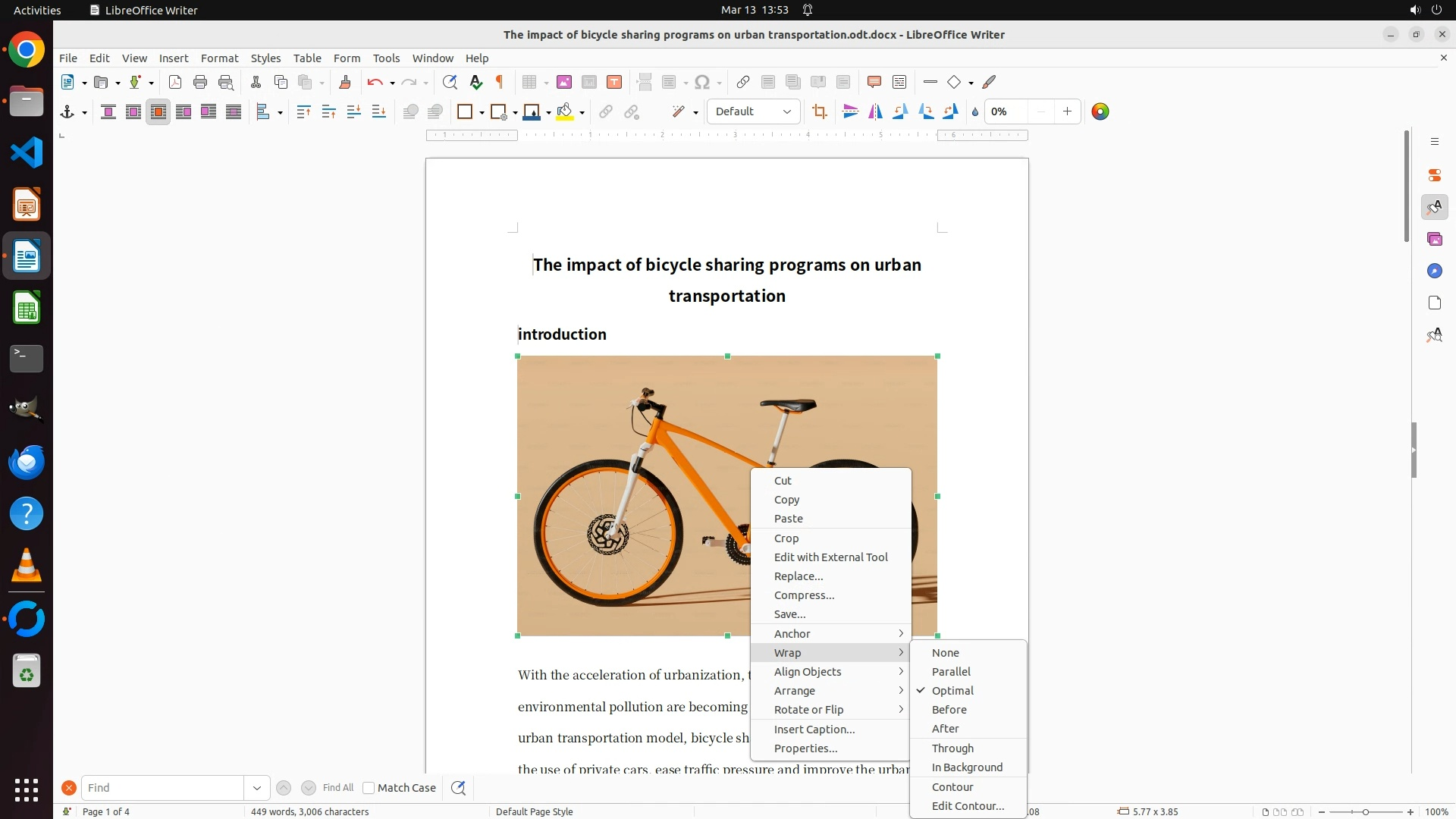Toggle Contour option in wrap submenu

[952, 787]
